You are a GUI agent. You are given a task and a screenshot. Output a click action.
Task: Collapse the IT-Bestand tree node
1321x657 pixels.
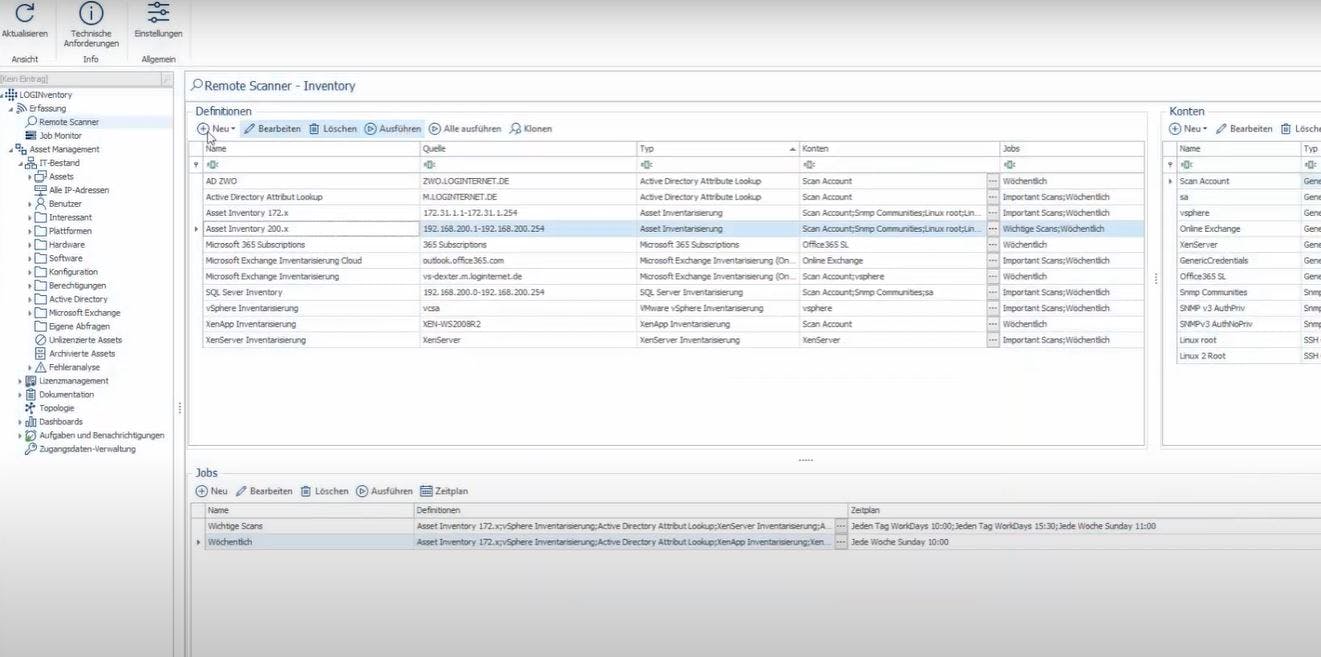[20, 163]
